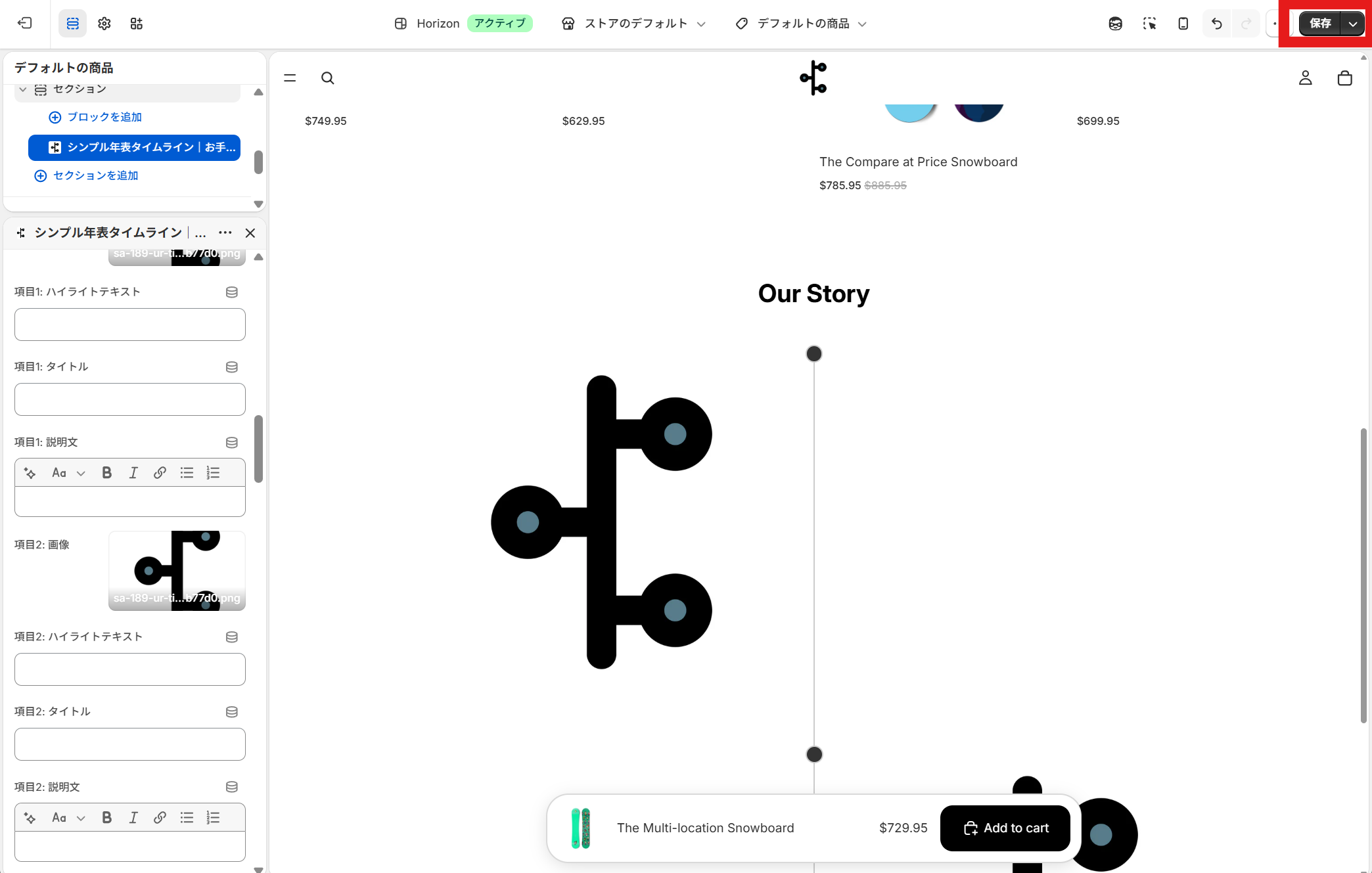Open text style dropdown in 項目2 説明文
Image resolution: width=1372 pixels, height=873 pixels.
(68, 818)
